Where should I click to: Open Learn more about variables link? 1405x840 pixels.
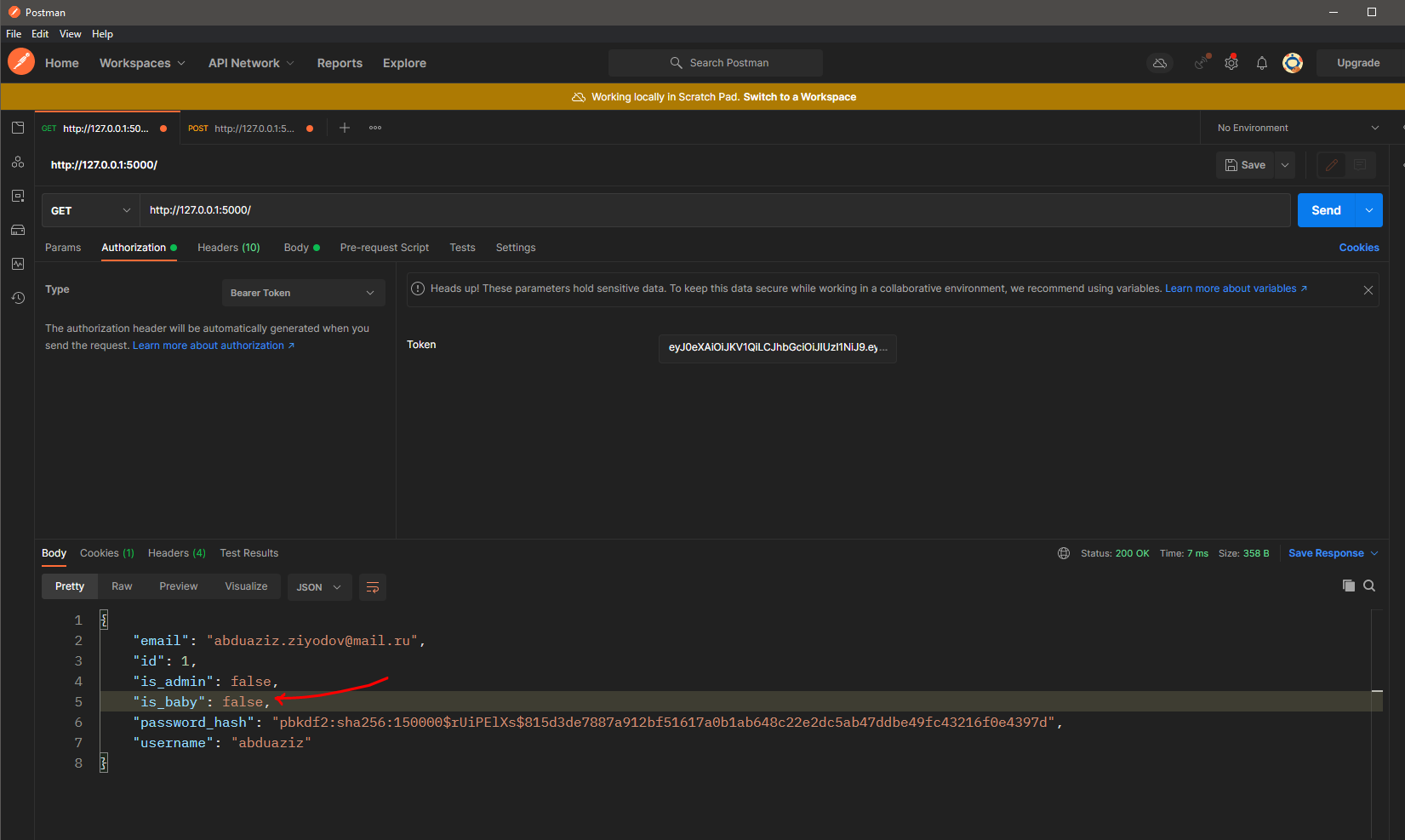(x=1236, y=289)
